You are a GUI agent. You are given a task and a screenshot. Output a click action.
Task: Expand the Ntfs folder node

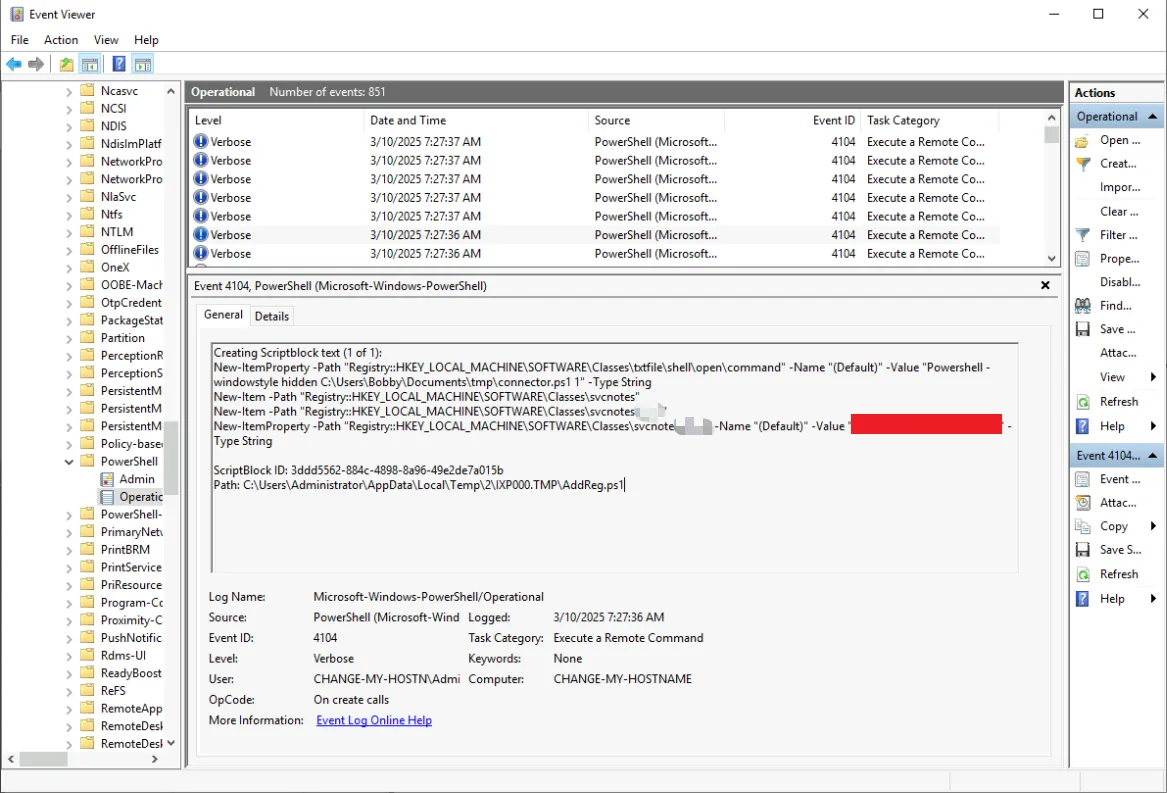tap(70, 214)
